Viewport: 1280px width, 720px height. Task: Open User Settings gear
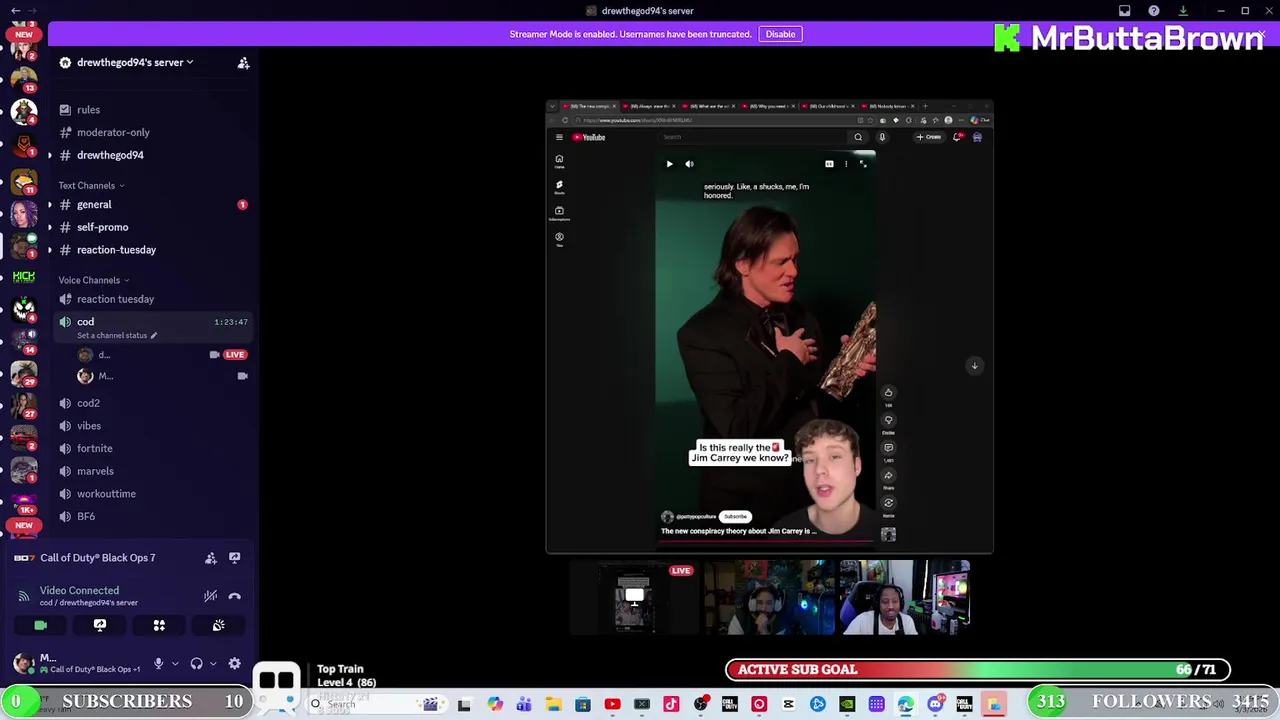[x=234, y=663]
